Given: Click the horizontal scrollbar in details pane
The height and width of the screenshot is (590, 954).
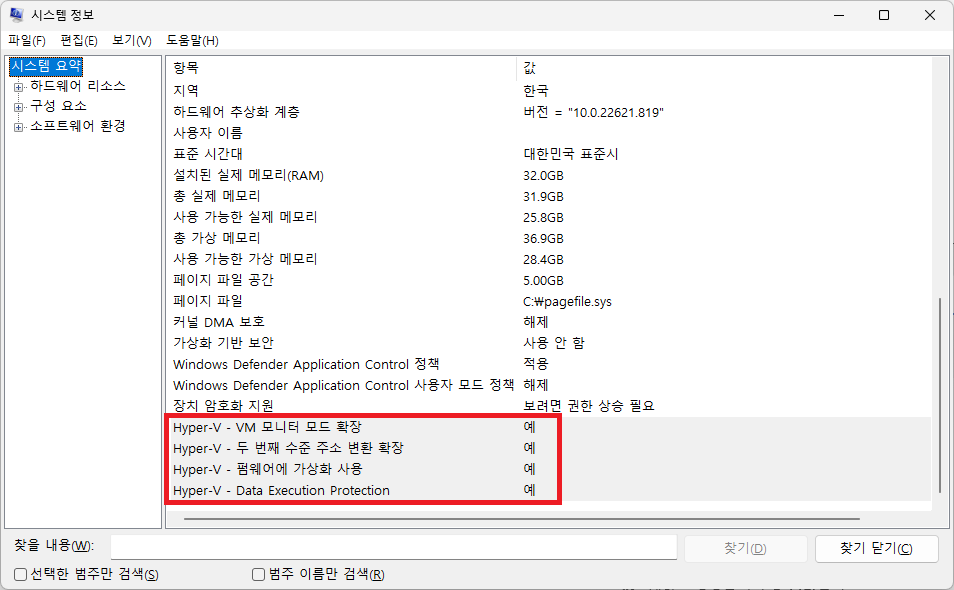Looking at the screenshot, I should 522,519.
